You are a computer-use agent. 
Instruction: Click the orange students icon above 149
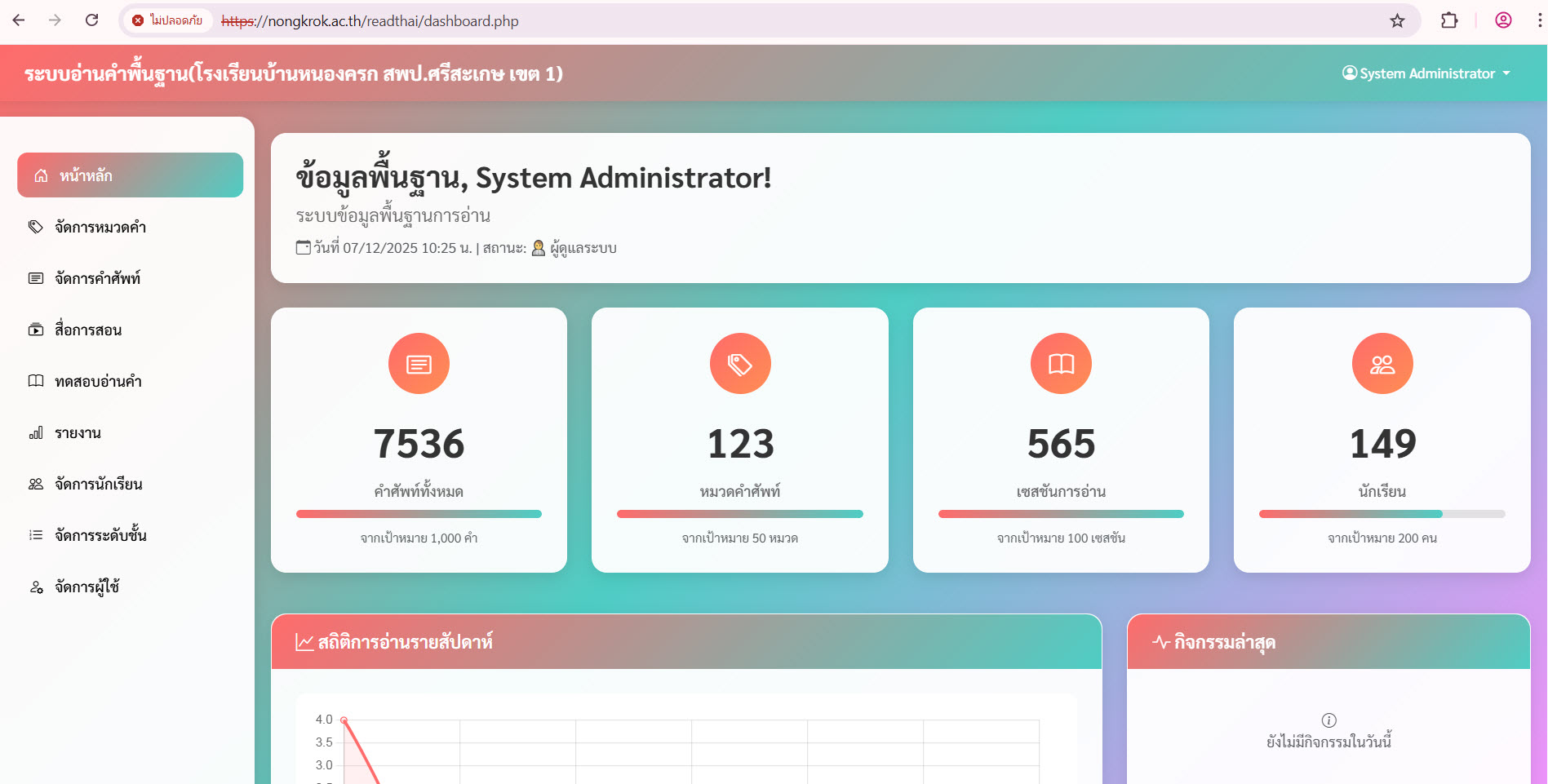click(1382, 364)
